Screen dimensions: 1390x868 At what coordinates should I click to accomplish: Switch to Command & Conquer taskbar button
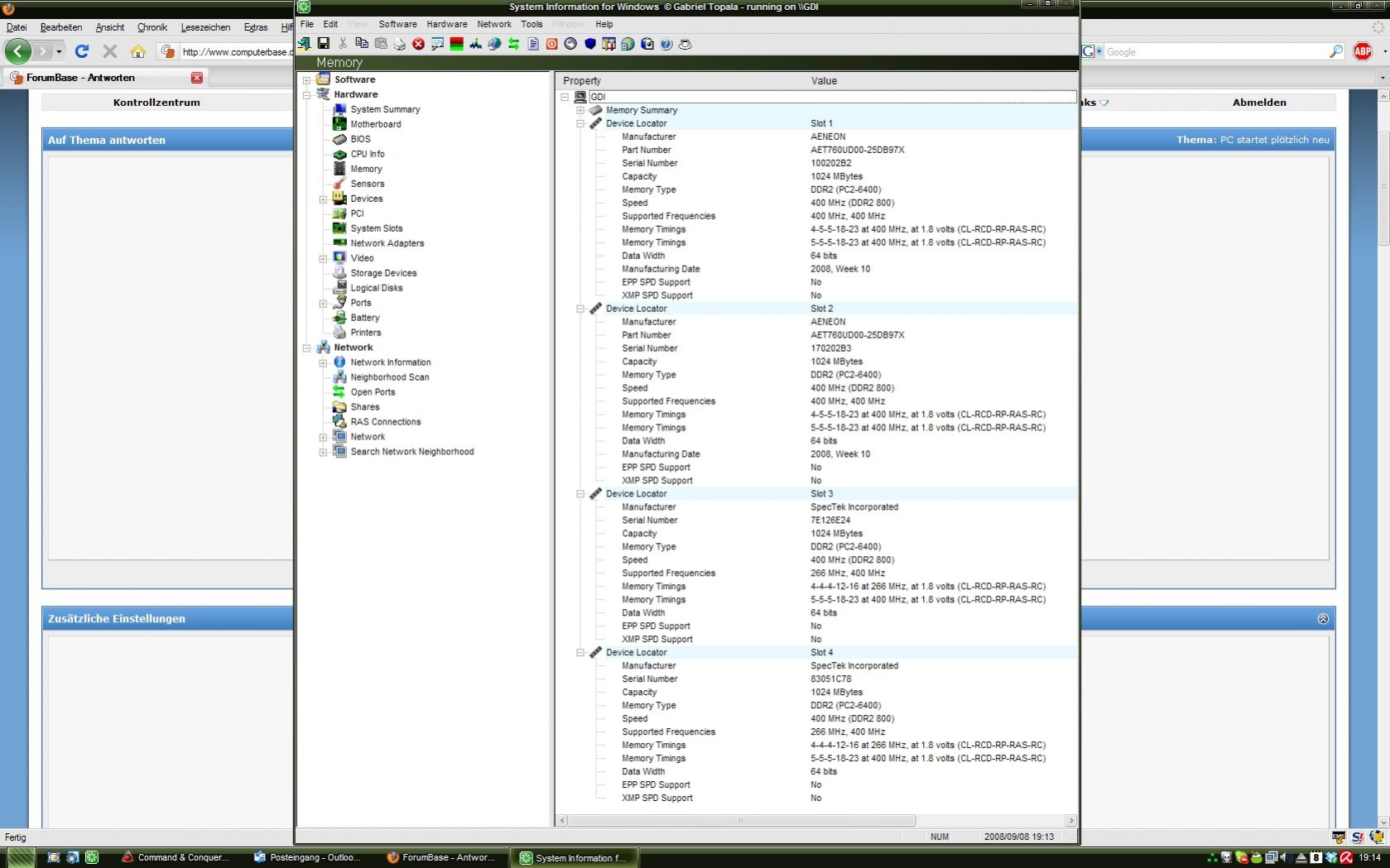[176, 858]
